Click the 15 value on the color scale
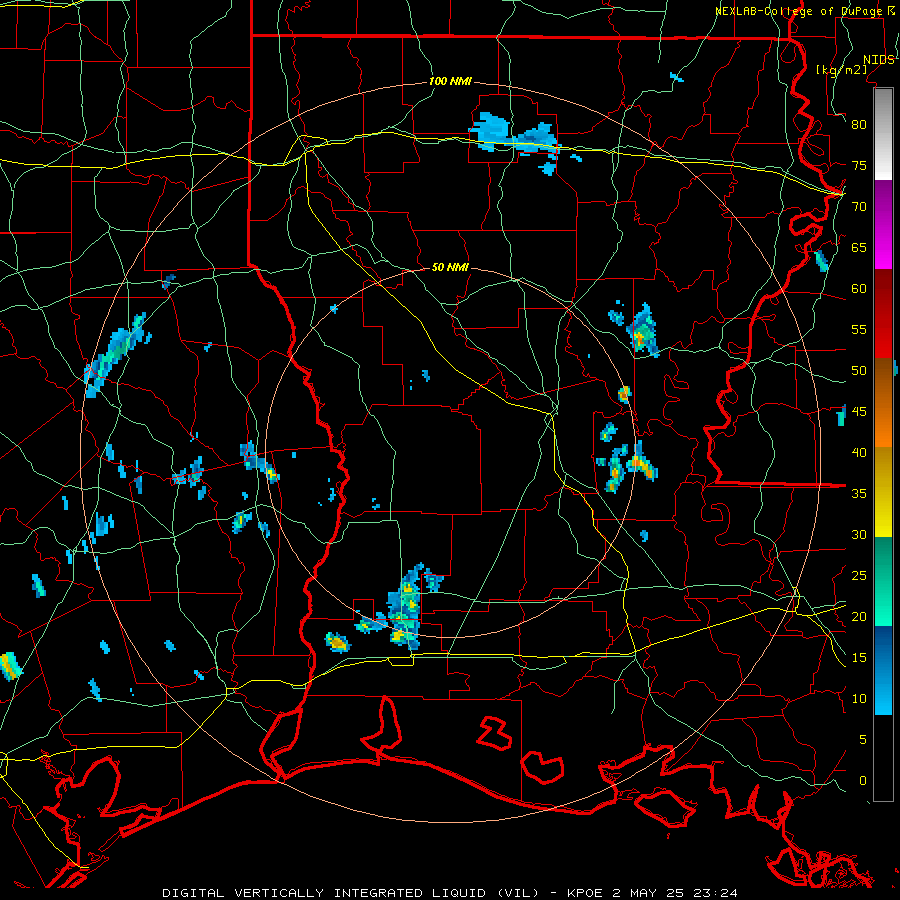 tap(859, 657)
